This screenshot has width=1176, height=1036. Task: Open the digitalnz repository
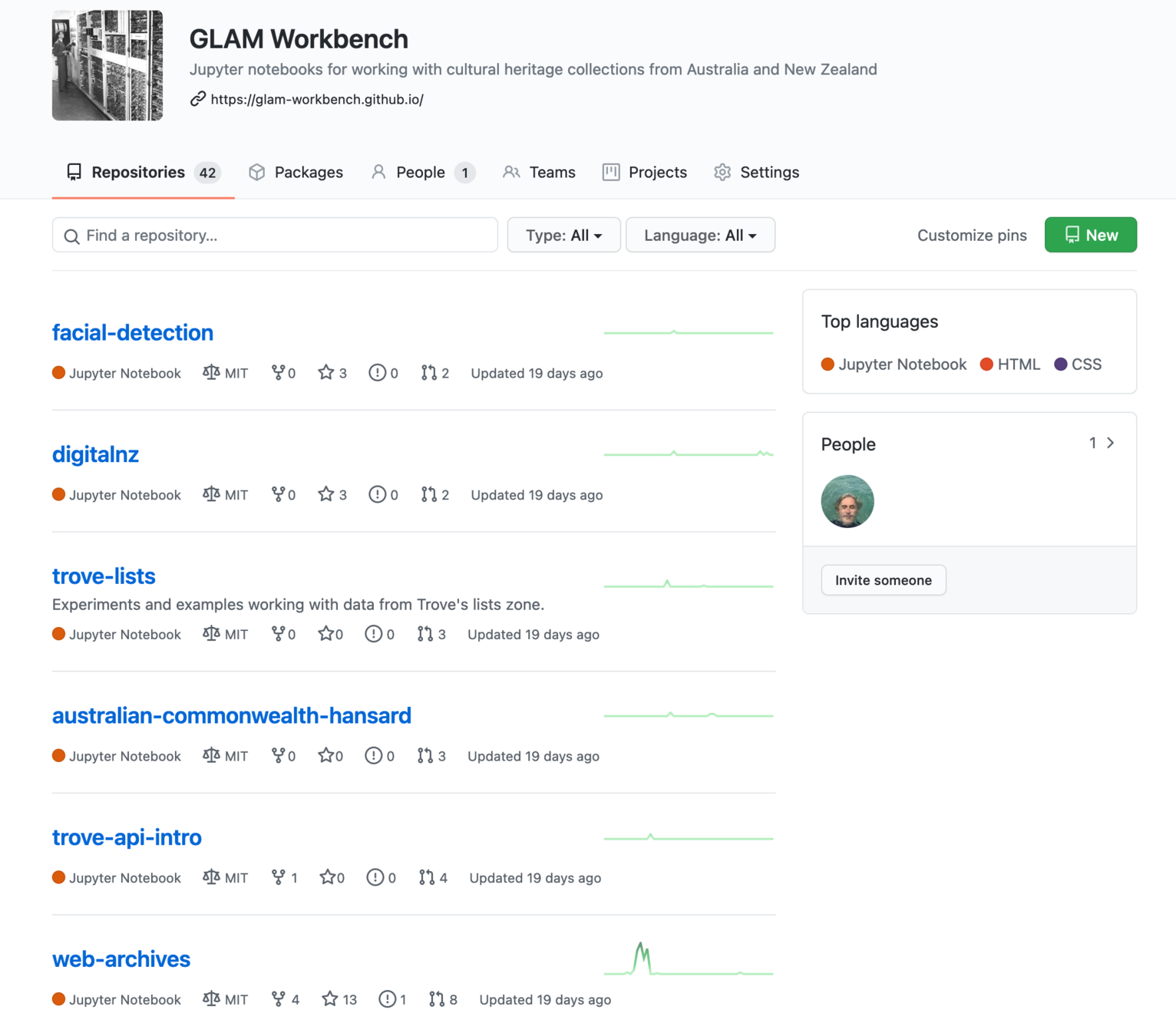[95, 454]
